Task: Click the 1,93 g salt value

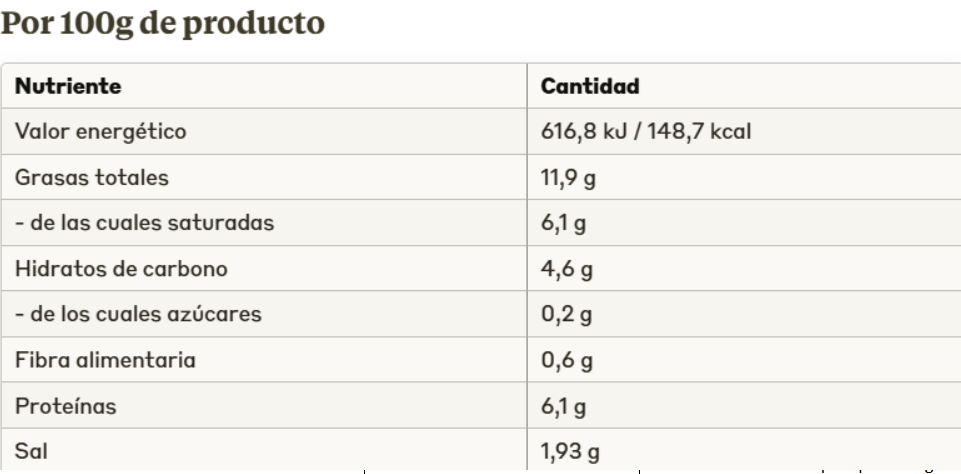Action: pyautogui.click(x=571, y=452)
